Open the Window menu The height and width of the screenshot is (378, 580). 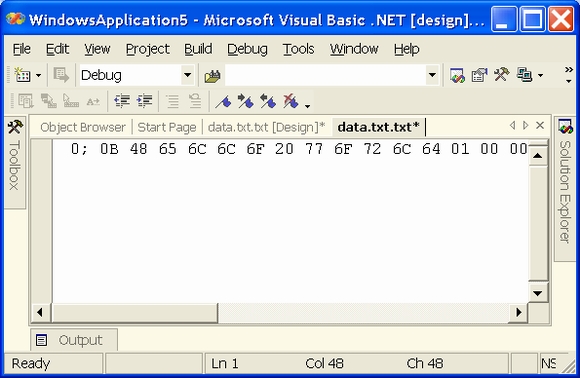pyautogui.click(x=354, y=49)
